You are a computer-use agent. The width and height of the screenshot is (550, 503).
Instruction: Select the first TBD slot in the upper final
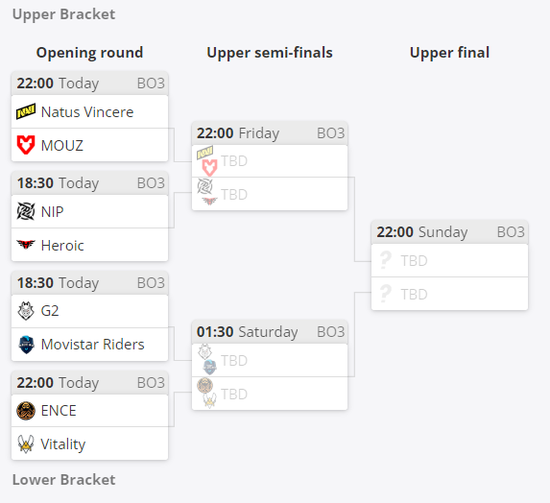(450, 260)
